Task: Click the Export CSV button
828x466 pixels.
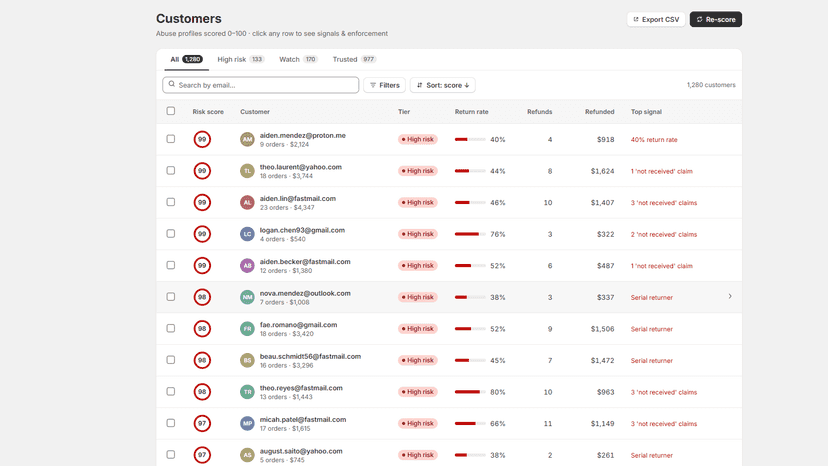Action: click(656, 20)
